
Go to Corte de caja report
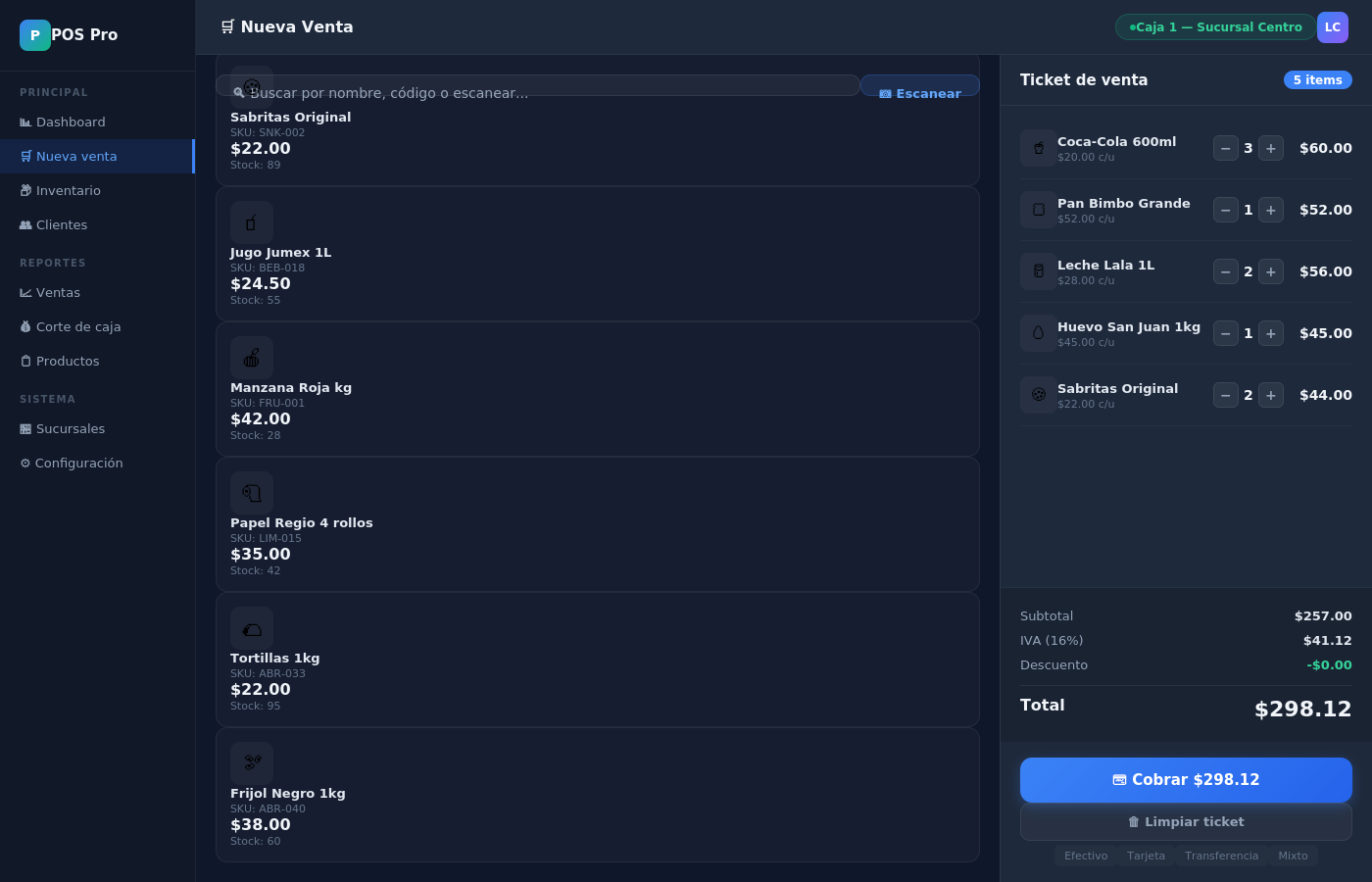tap(78, 326)
